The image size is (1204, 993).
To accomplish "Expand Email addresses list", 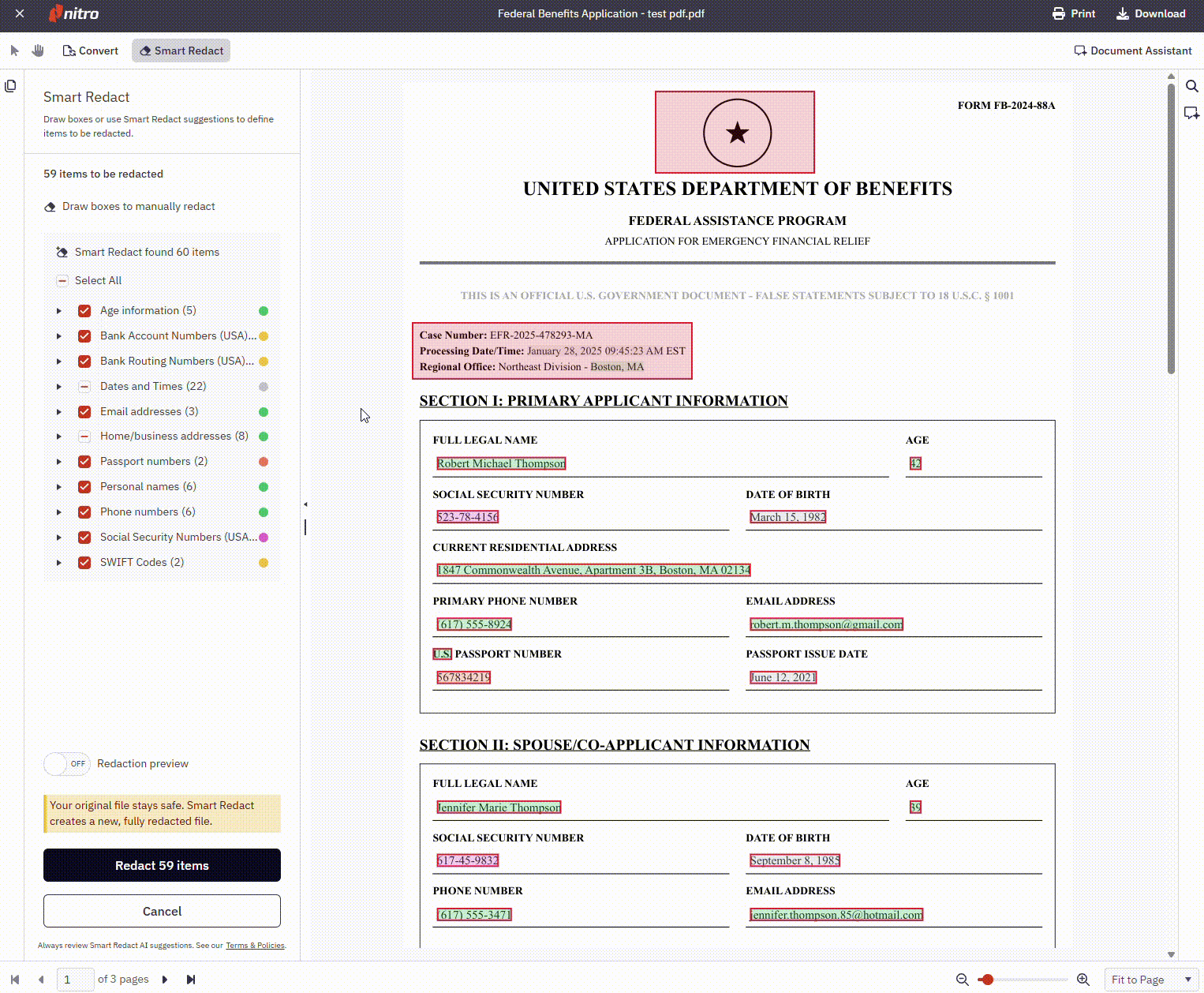I will (x=59, y=412).
